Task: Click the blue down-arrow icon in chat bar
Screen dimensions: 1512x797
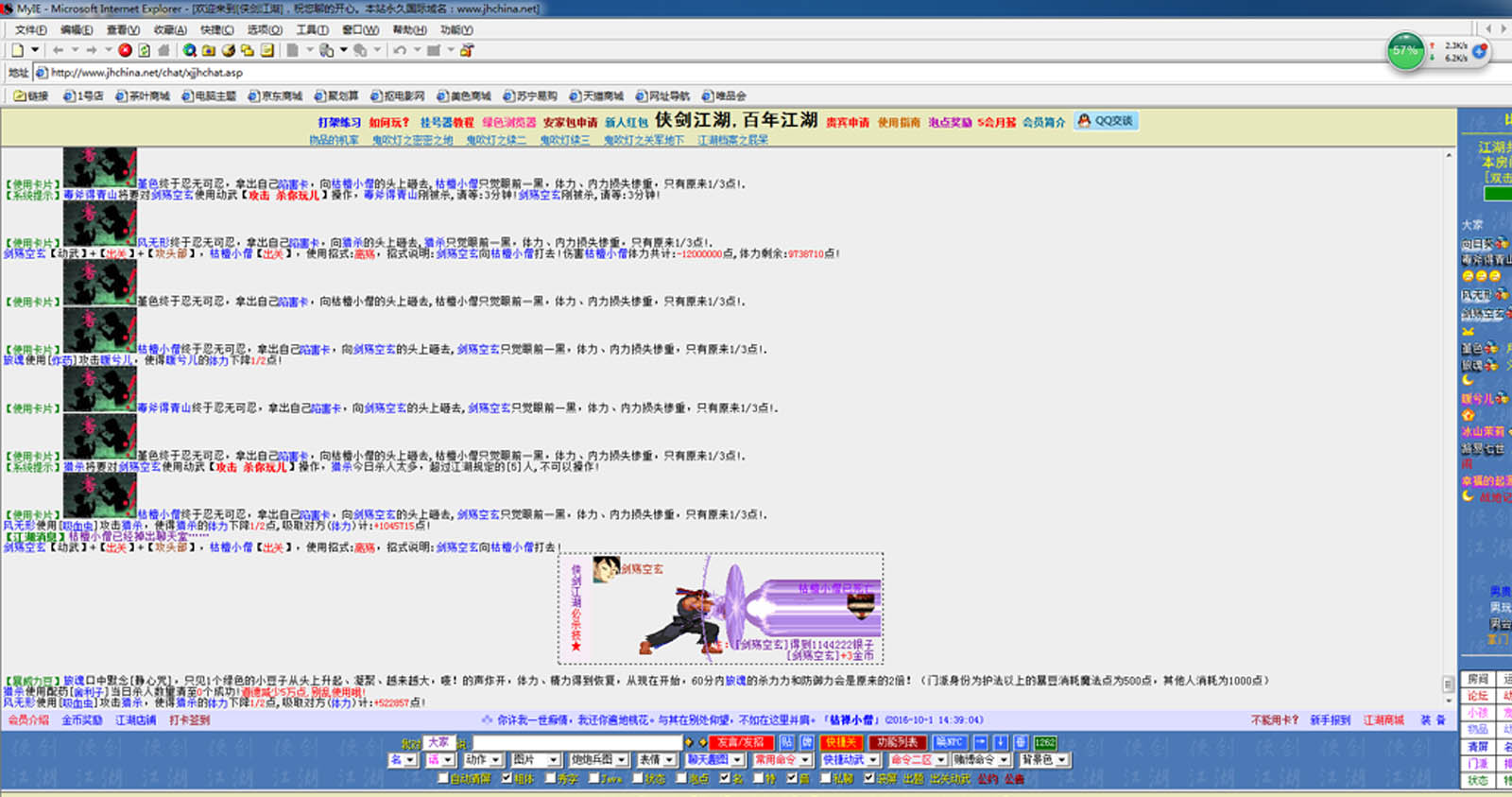Action: 1000,742
